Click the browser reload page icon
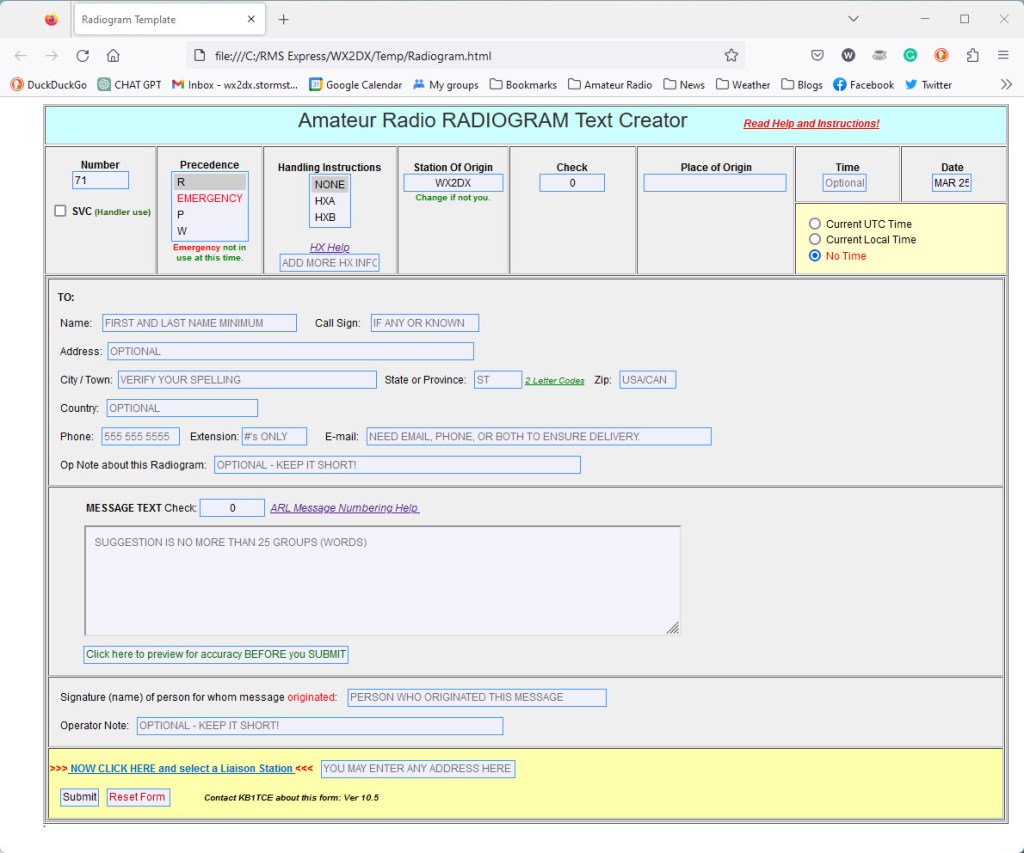This screenshot has height=853, width=1024. tap(83, 56)
